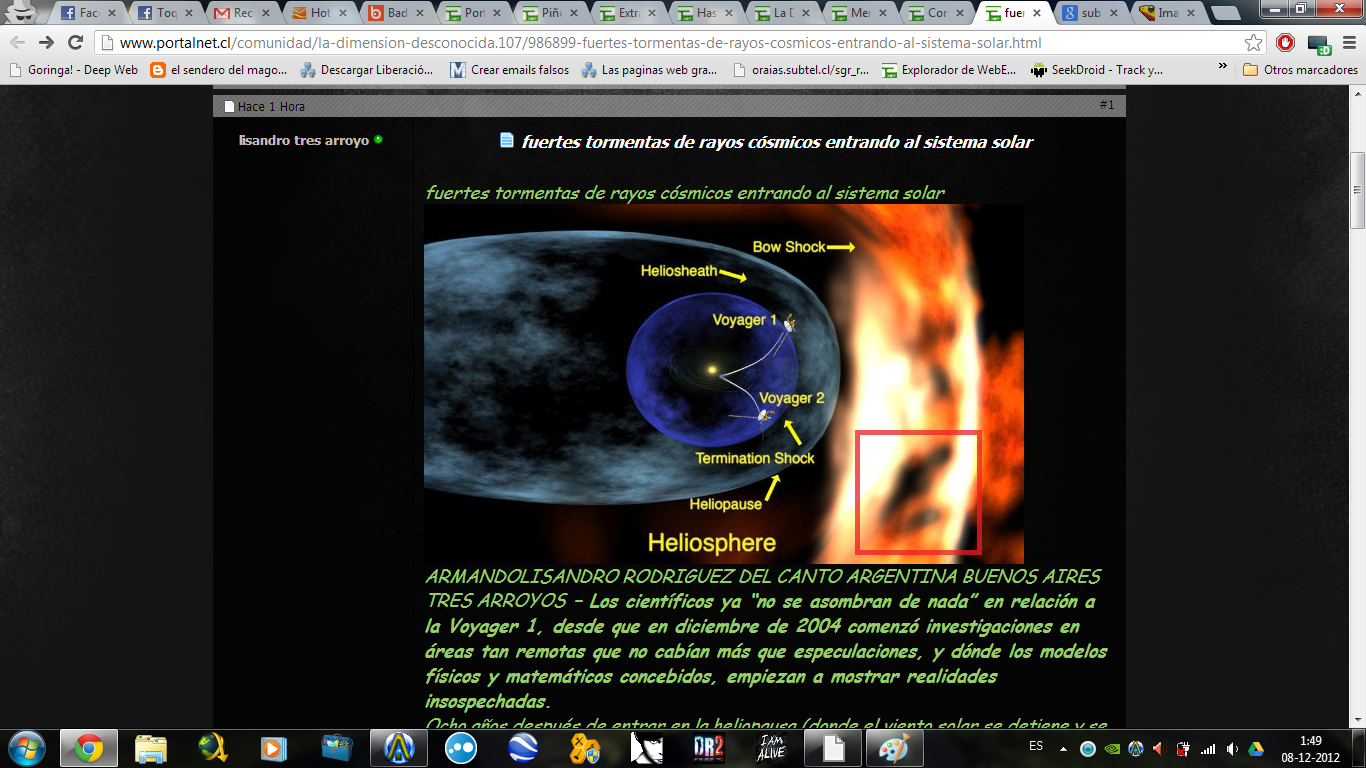Open the oraias.subtel.cl/sgr_r bookmark
The height and width of the screenshot is (768, 1366).
(801, 70)
